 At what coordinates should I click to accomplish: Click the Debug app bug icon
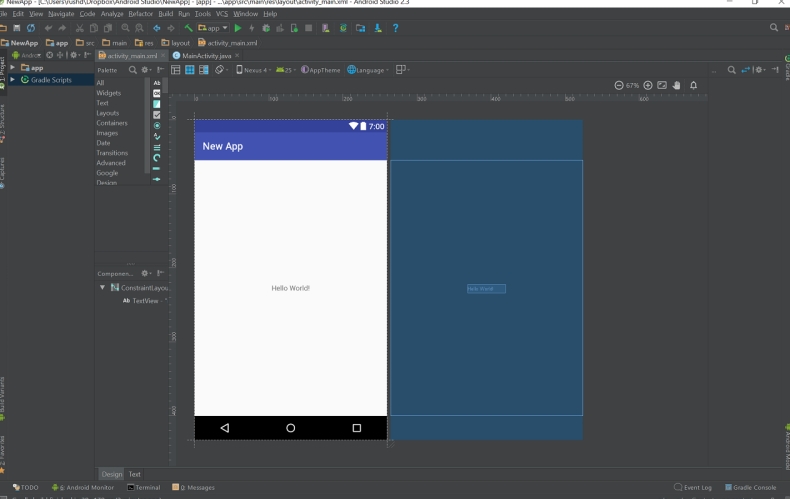coord(266,28)
